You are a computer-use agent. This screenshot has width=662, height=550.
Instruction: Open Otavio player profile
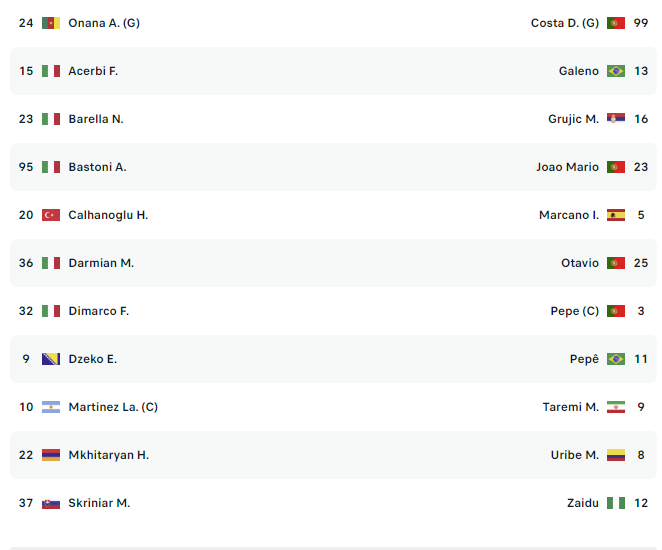point(580,263)
